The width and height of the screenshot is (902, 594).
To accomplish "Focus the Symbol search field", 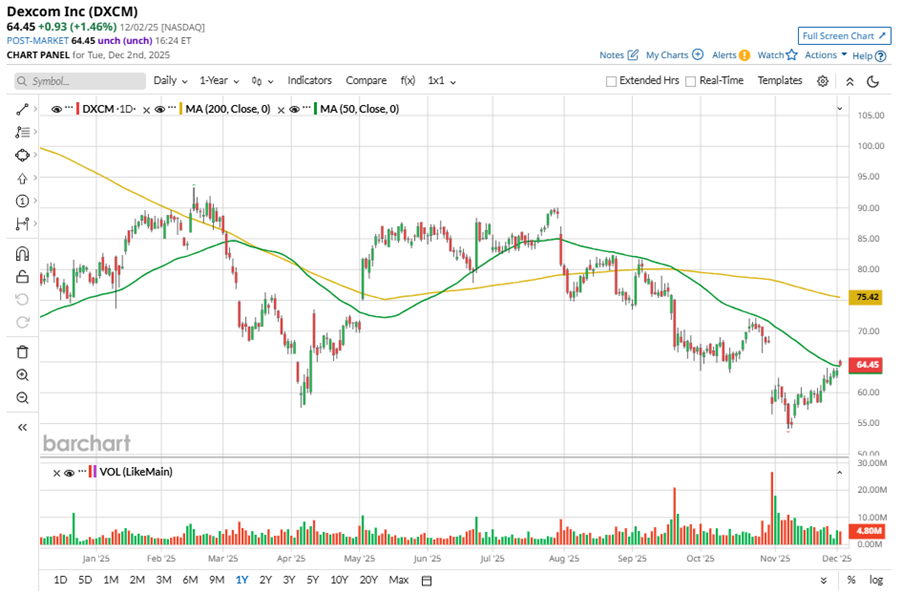I will pyautogui.click(x=80, y=81).
